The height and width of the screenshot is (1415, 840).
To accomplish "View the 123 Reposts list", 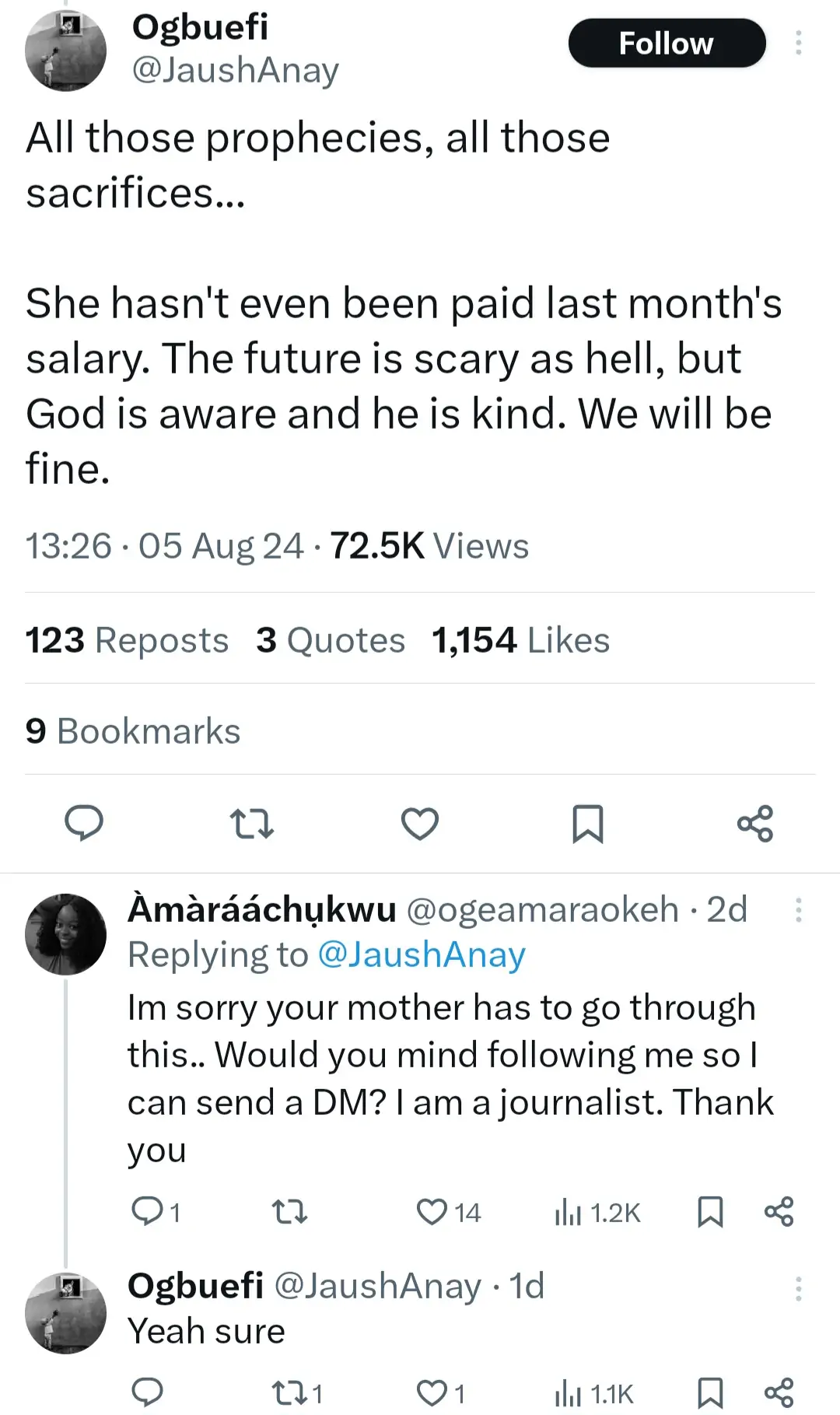I will pyautogui.click(x=127, y=640).
